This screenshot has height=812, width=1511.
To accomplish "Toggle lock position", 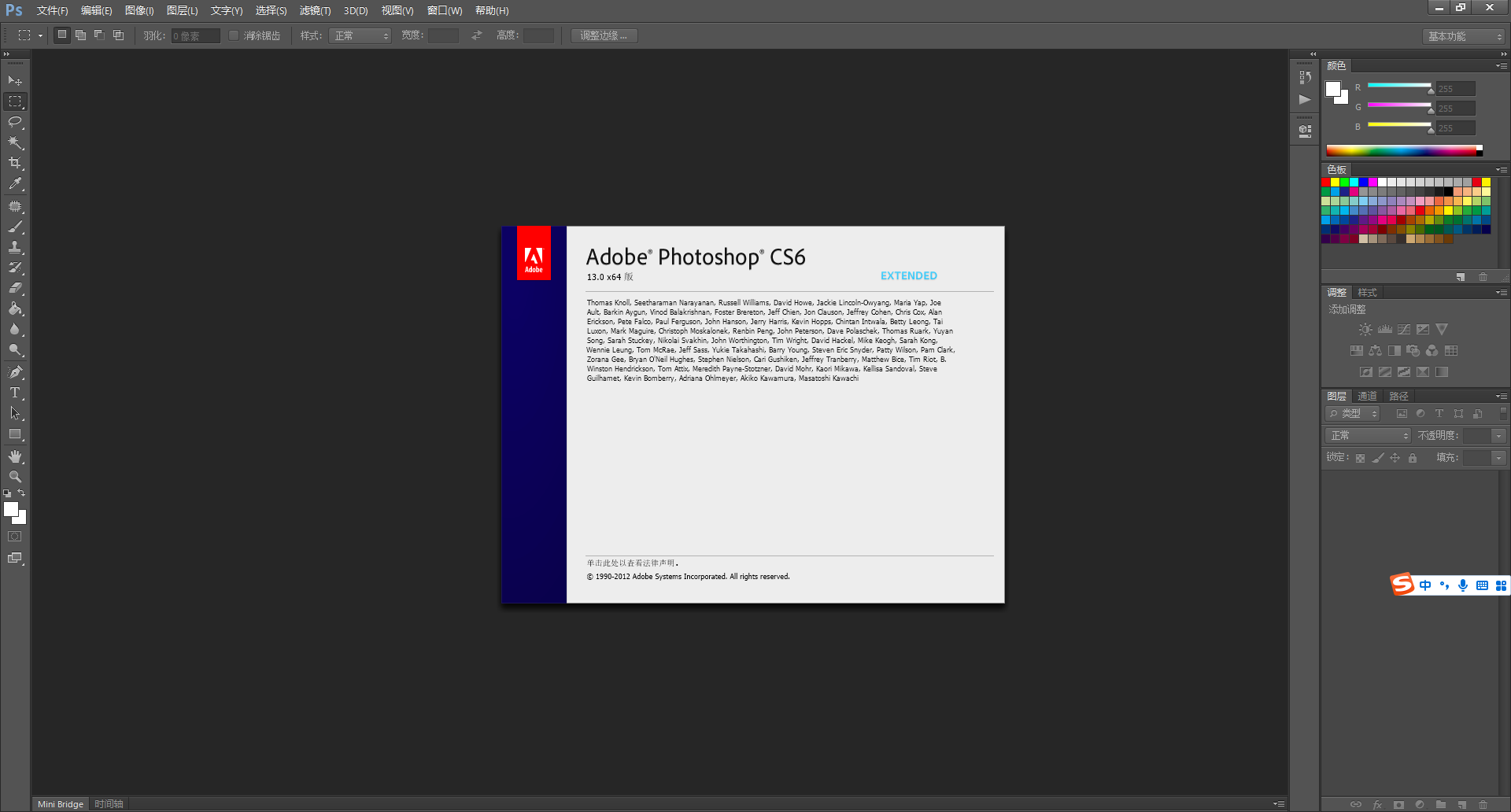I will pyautogui.click(x=1395, y=458).
